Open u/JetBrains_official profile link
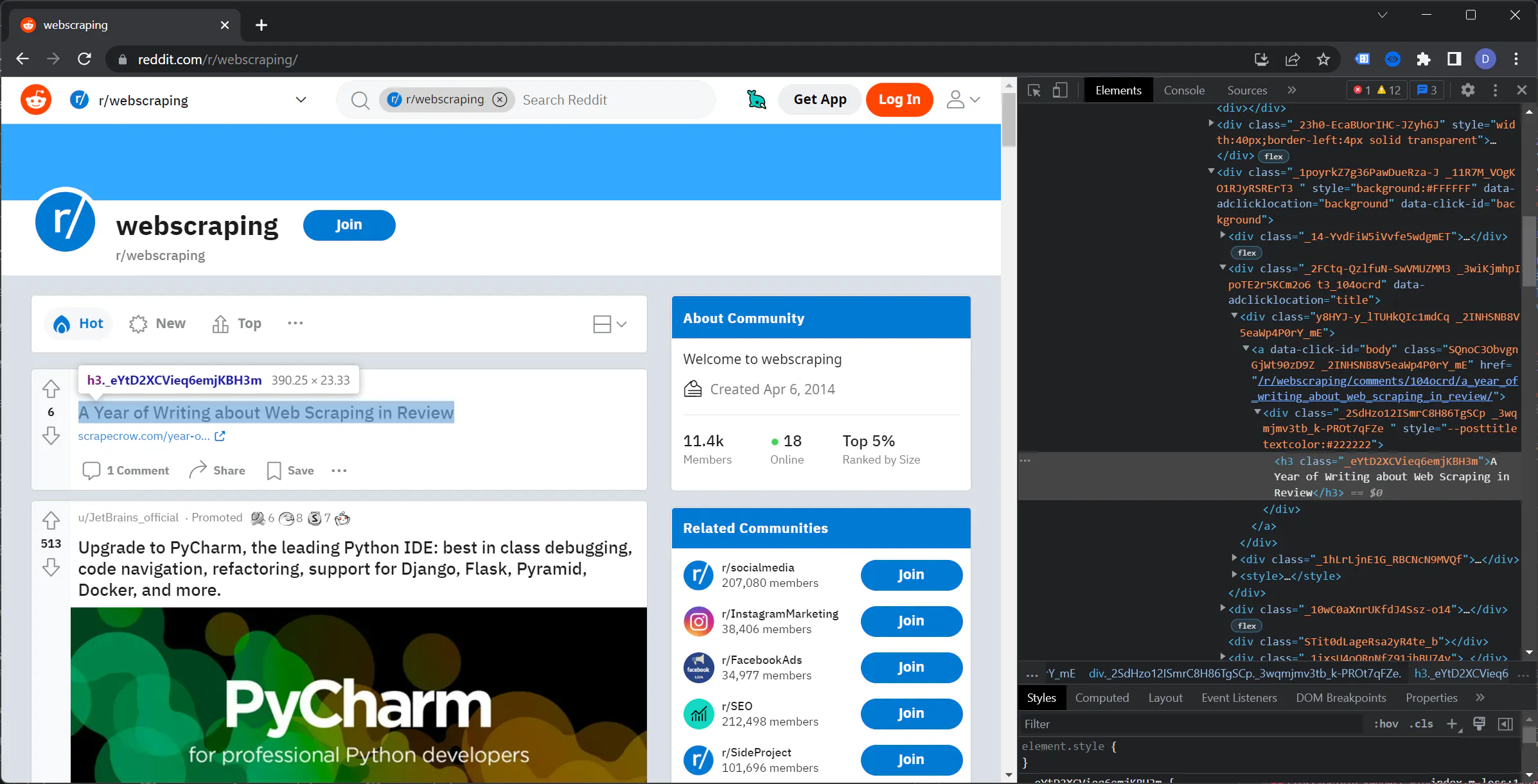 coord(128,518)
